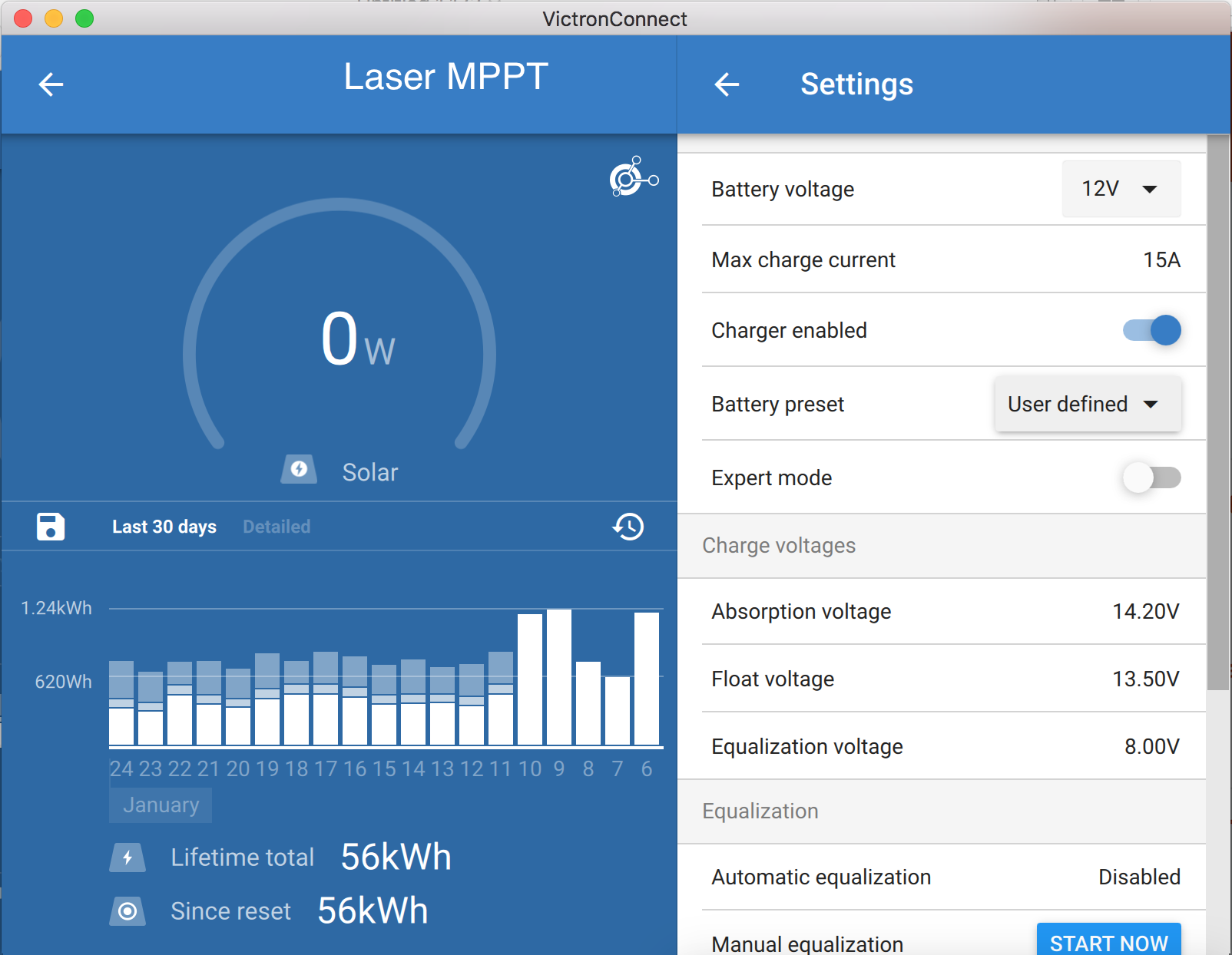Switch to the Last 30 days tab
This screenshot has width=1232, height=955.
(x=164, y=527)
